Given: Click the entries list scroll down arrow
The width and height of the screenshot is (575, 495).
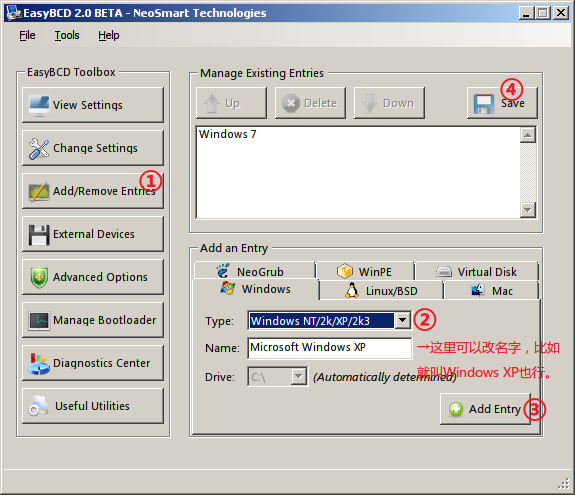Looking at the screenshot, I should (528, 210).
